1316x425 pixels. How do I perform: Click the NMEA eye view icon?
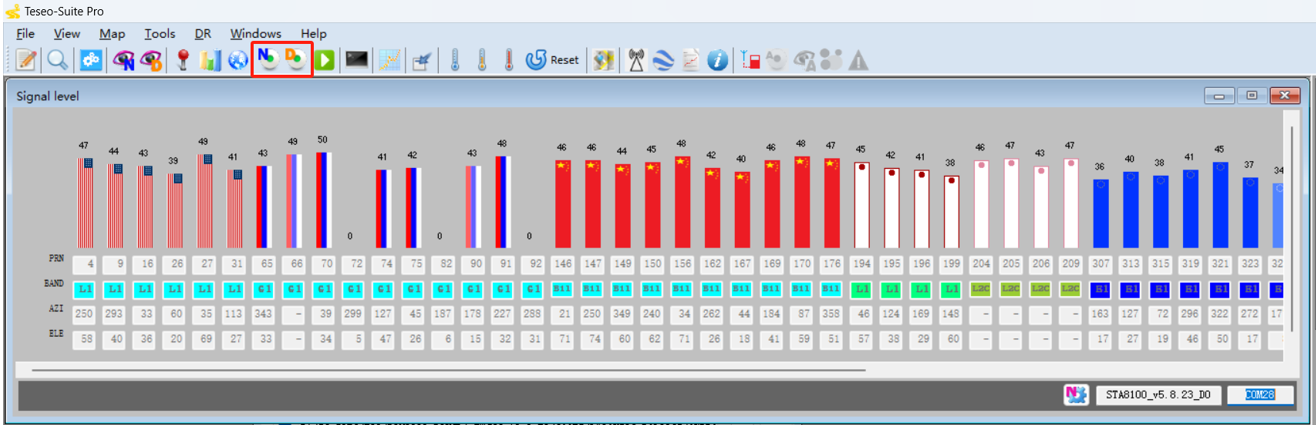[x=125, y=61]
